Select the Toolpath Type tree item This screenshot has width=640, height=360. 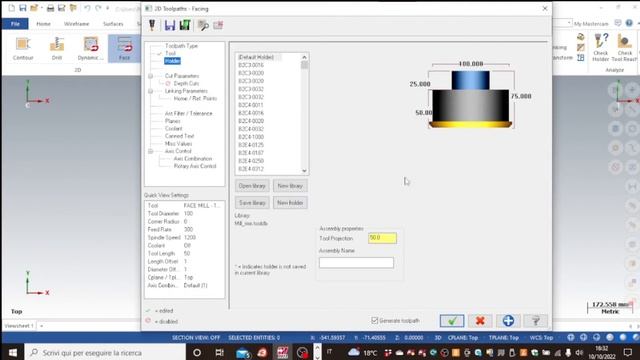[181, 46]
